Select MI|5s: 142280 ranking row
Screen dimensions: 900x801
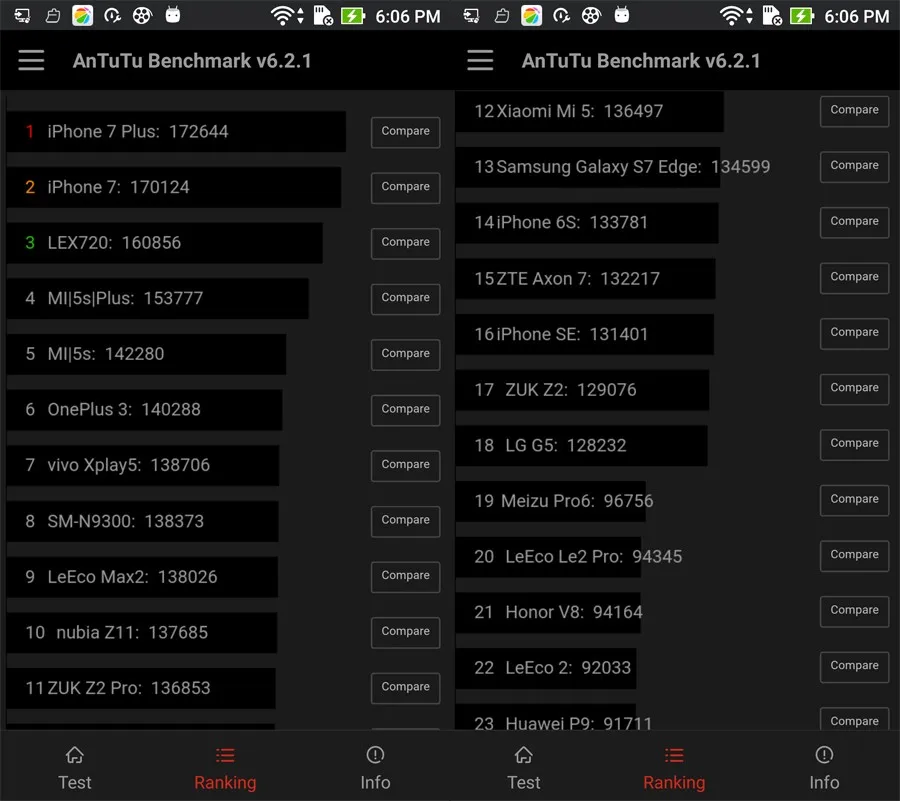coord(146,354)
